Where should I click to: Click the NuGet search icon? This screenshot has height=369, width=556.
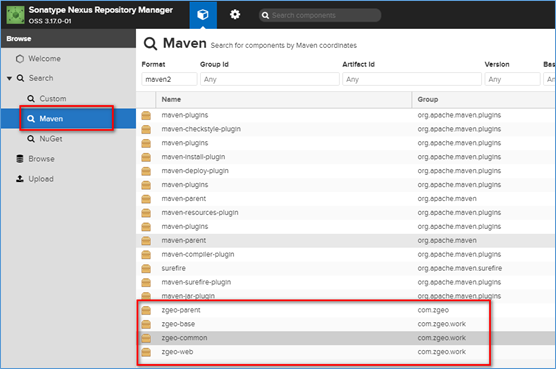[x=31, y=139]
